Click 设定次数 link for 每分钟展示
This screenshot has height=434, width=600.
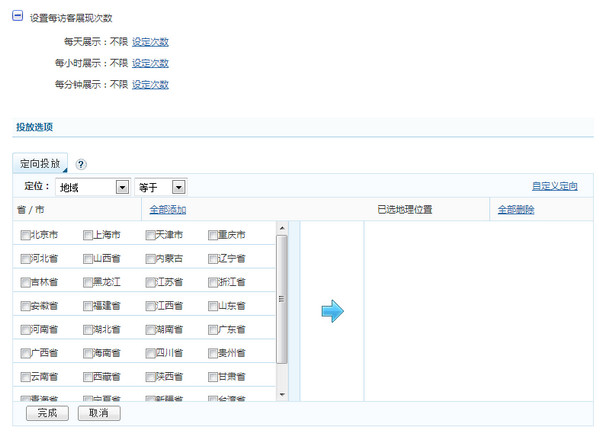click(150, 85)
